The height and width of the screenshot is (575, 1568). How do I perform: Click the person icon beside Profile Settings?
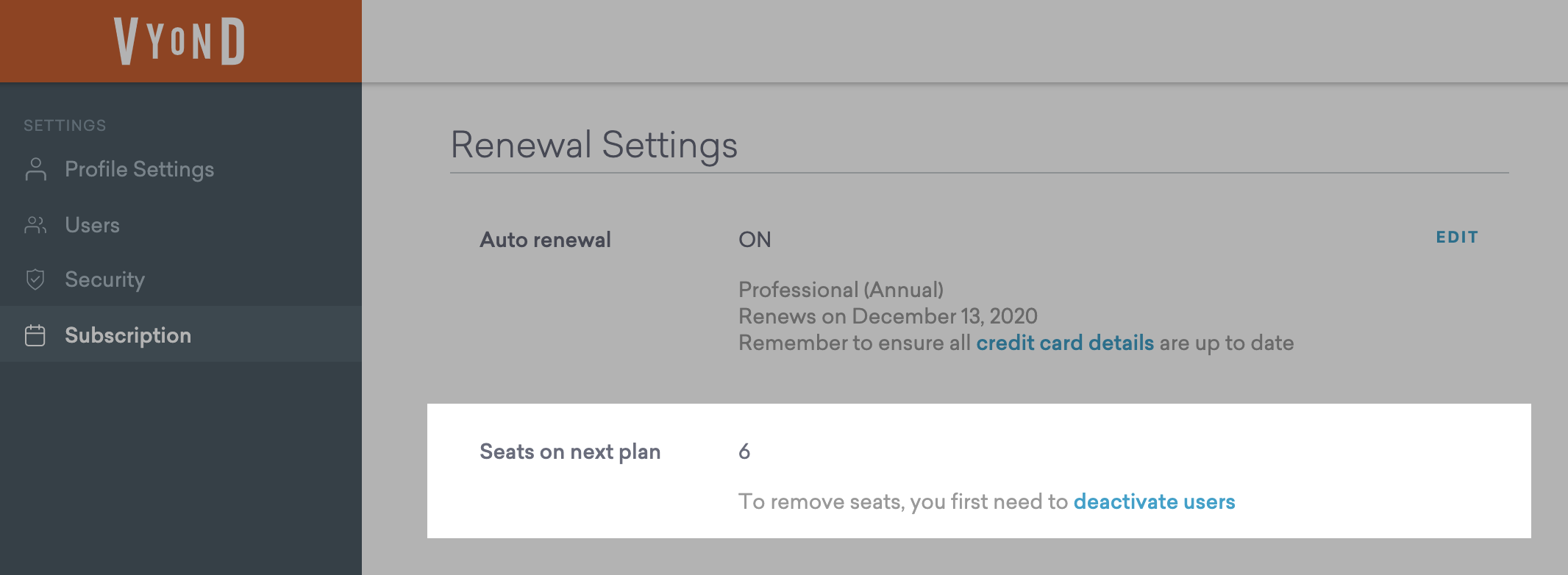(x=35, y=169)
